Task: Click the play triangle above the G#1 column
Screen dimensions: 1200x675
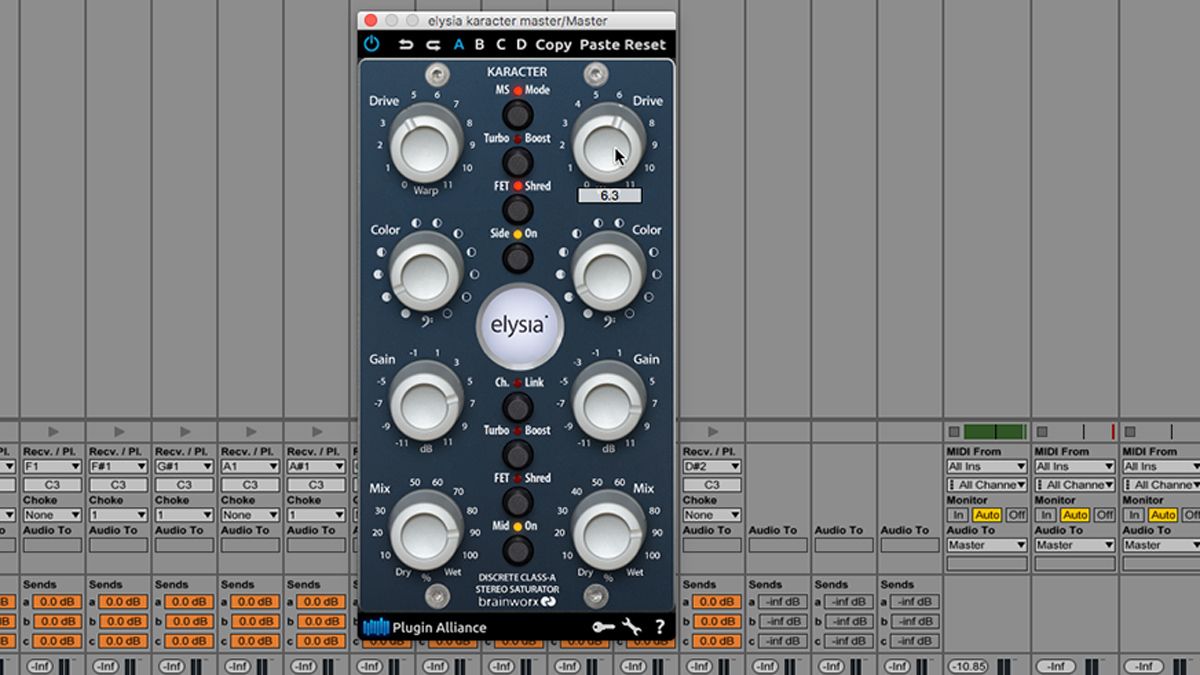Action: point(185,432)
